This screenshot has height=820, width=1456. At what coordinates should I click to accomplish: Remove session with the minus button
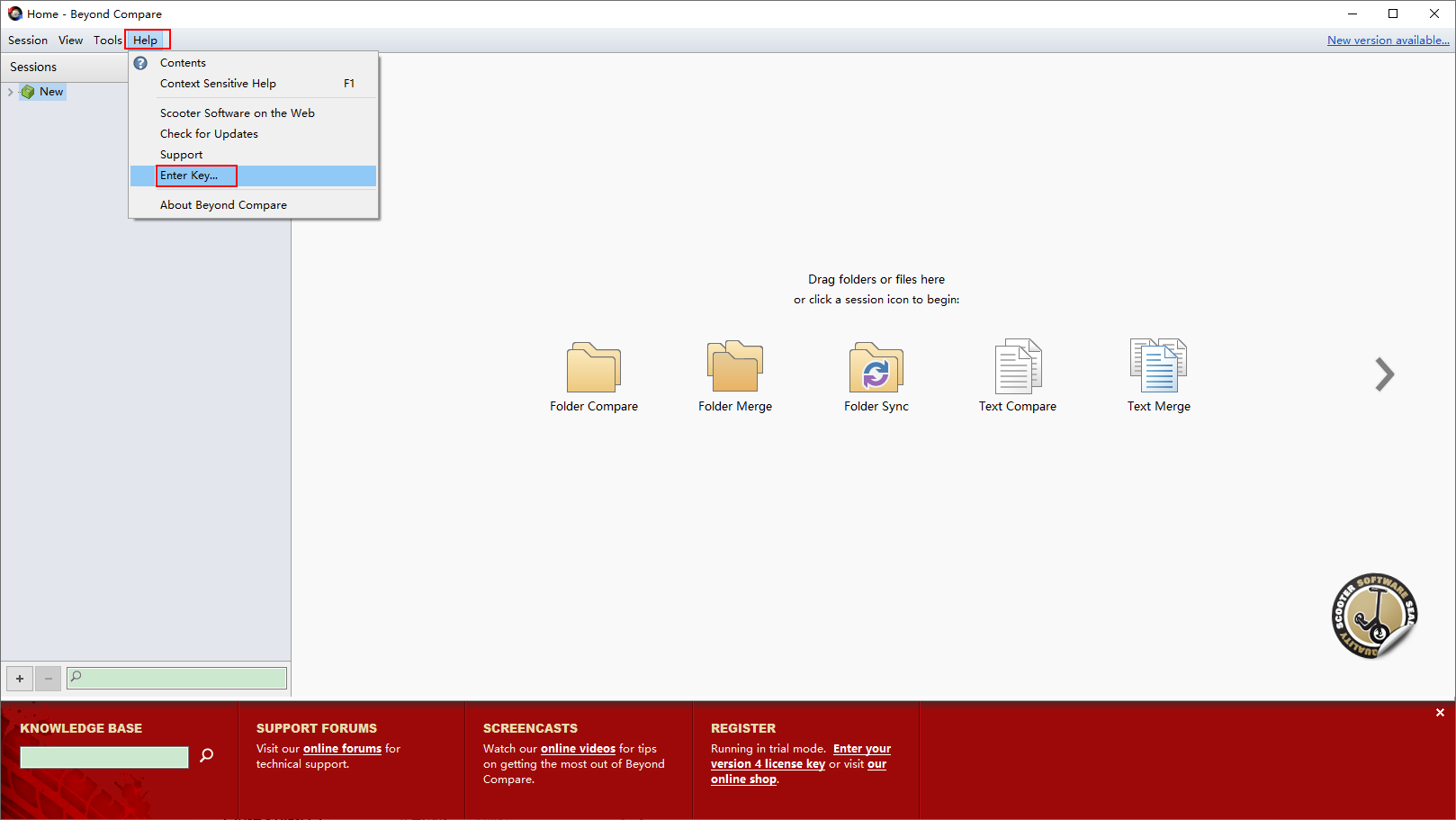pos(49,678)
